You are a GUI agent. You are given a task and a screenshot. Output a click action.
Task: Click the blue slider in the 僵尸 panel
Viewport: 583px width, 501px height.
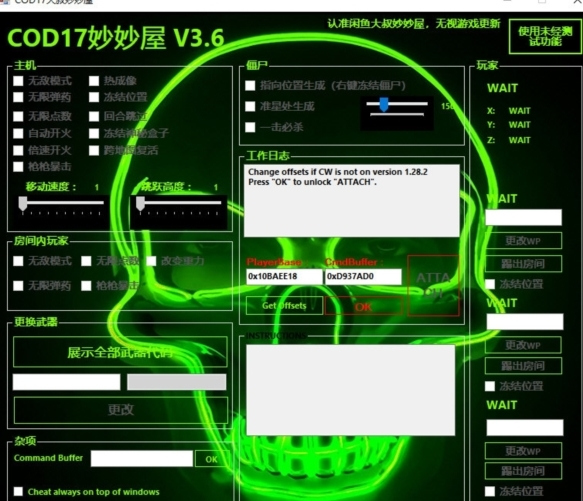point(384,105)
